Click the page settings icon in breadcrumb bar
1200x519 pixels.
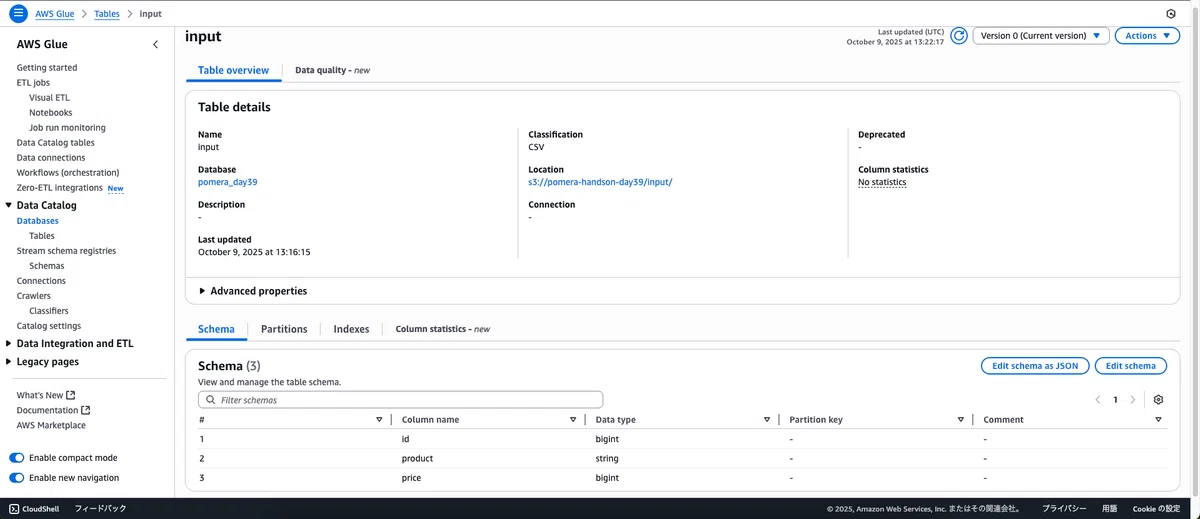click(x=1171, y=14)
